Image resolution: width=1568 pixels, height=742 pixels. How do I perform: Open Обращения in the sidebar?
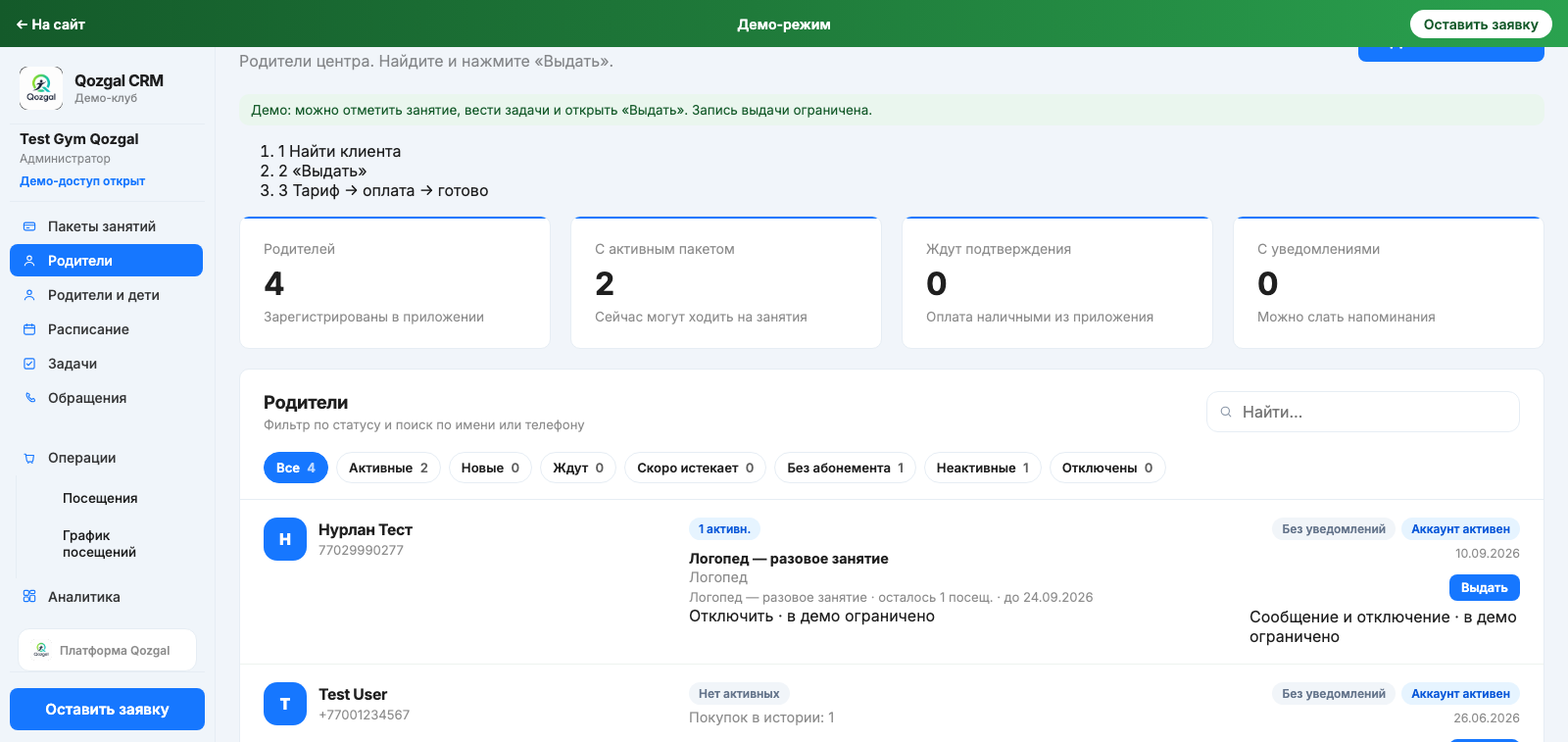coord(106,398)
